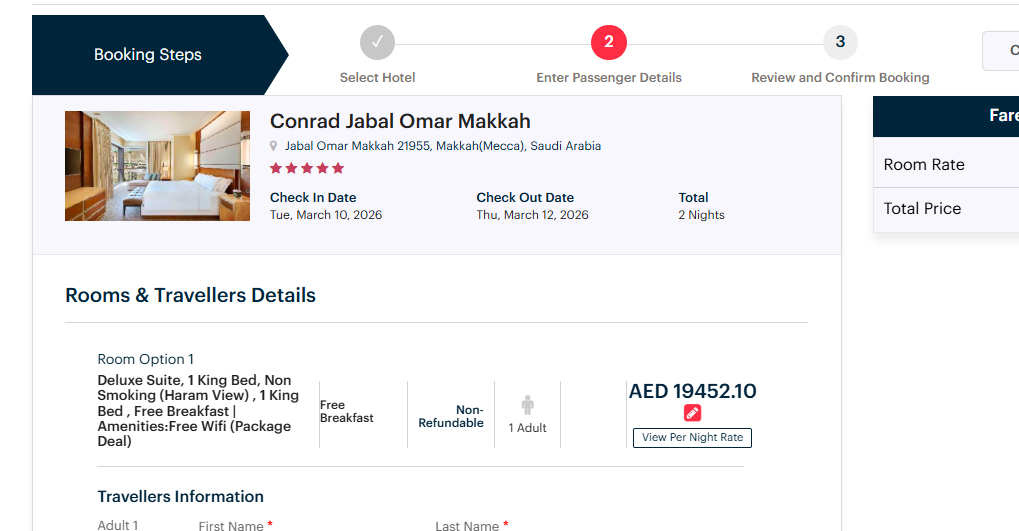The image size is (1019, 531).
Task: Click the completed checkmark step circle
Action: point(378,42)
